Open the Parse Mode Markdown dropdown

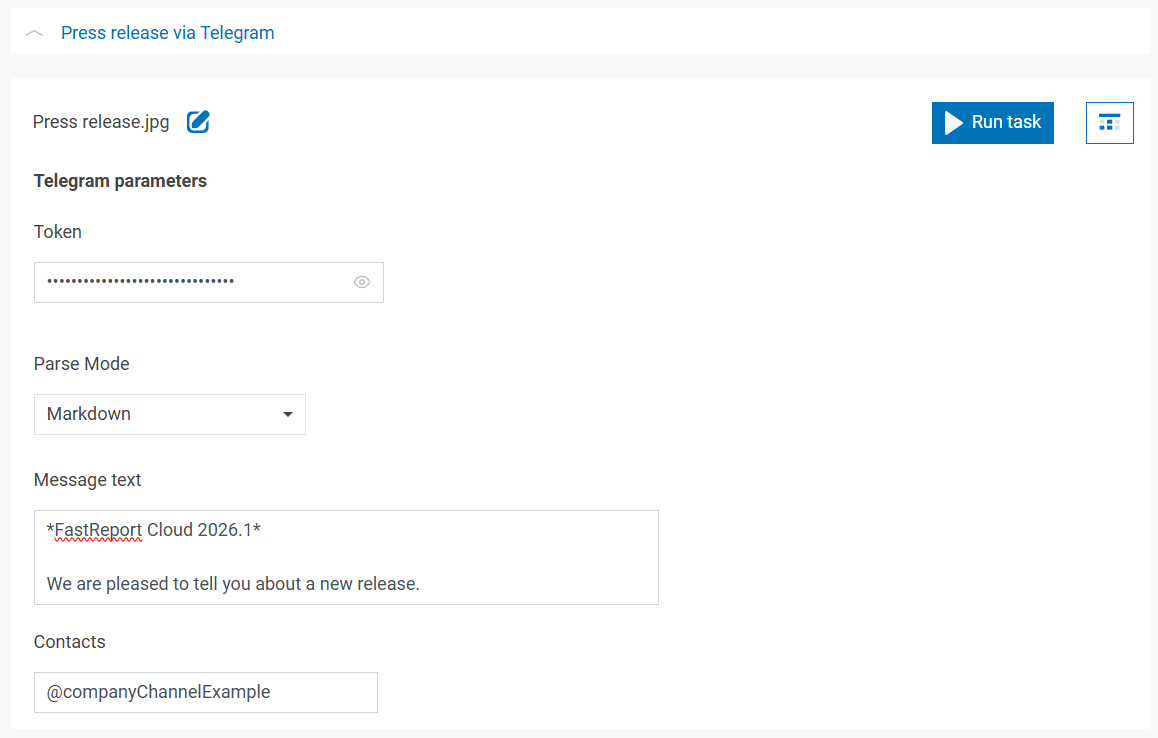click(x=169, y=414)
